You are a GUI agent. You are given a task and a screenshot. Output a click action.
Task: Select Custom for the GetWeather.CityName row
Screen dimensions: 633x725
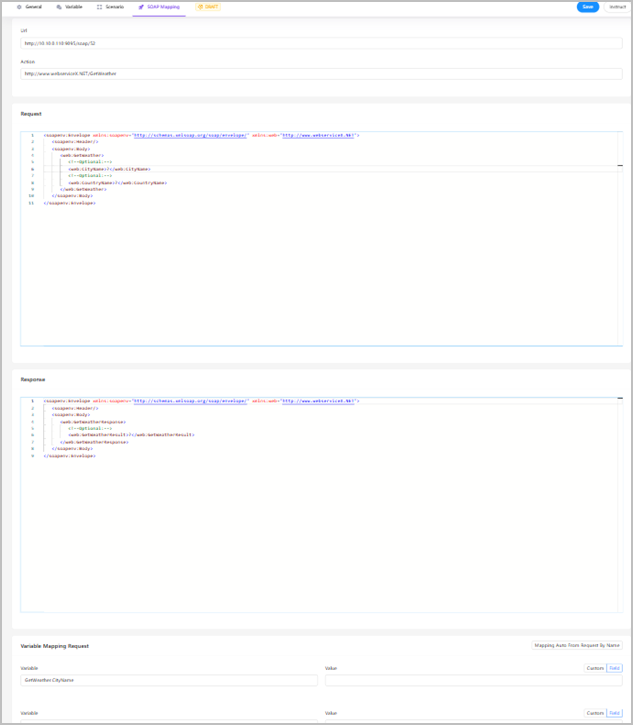click(595, 668)
